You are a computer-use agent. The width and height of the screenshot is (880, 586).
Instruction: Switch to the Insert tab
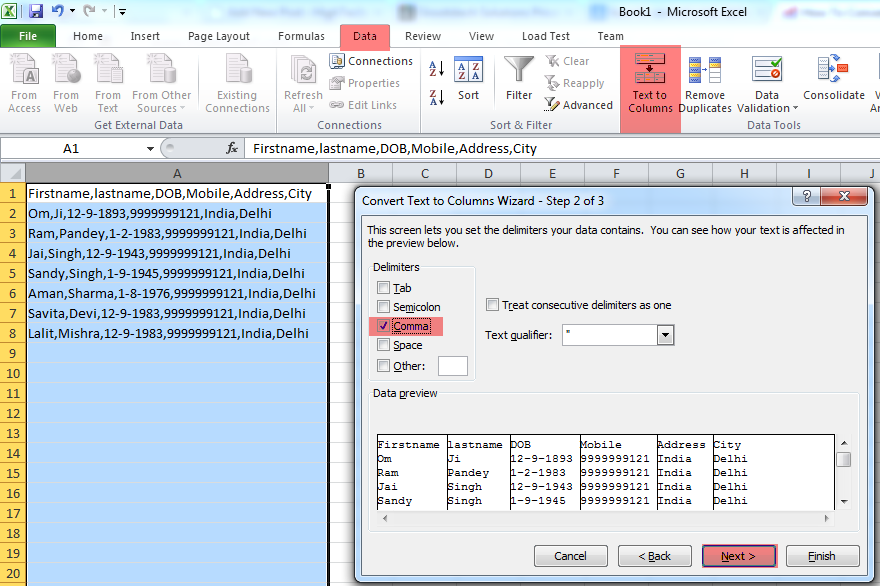point(145,36)
